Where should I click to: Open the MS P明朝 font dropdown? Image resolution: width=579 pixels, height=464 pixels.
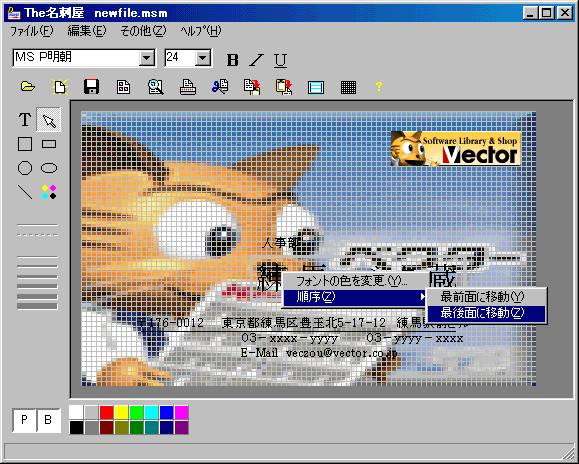(147, 58)
